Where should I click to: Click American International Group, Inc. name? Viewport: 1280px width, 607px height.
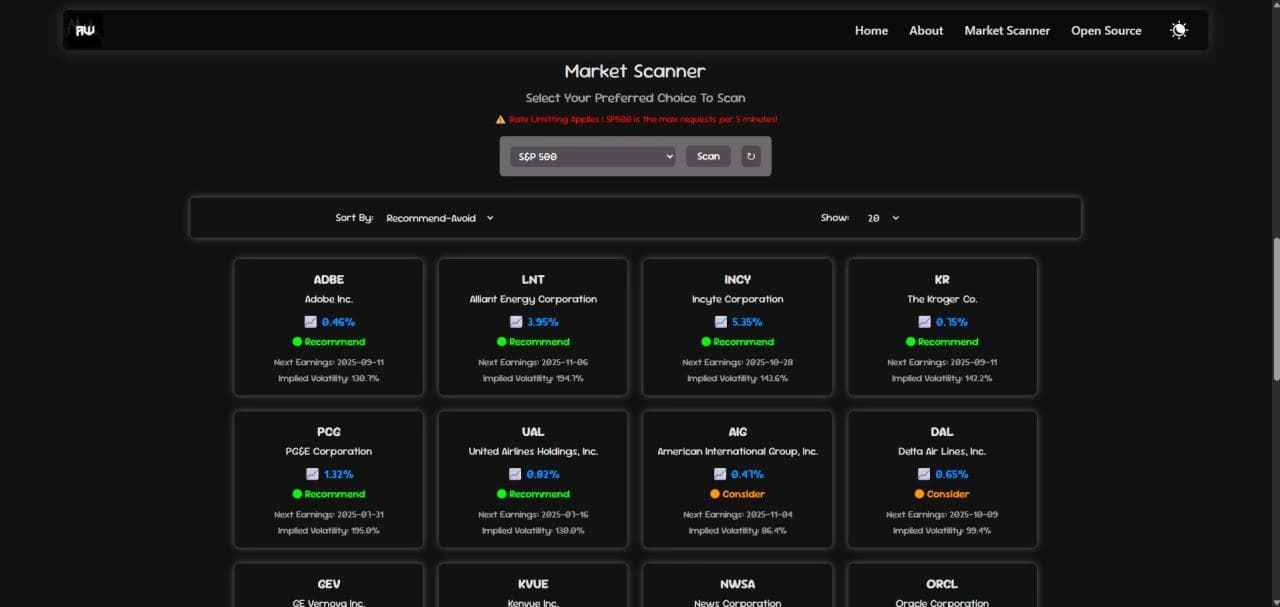737,451
